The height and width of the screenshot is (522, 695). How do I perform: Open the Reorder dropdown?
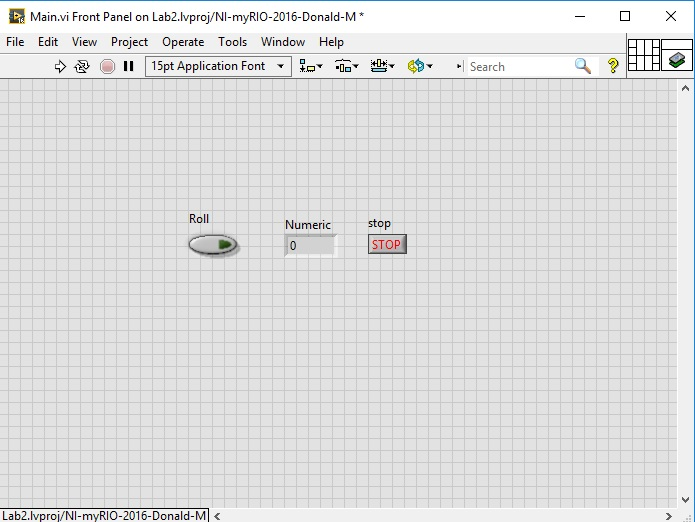[420, 66]
